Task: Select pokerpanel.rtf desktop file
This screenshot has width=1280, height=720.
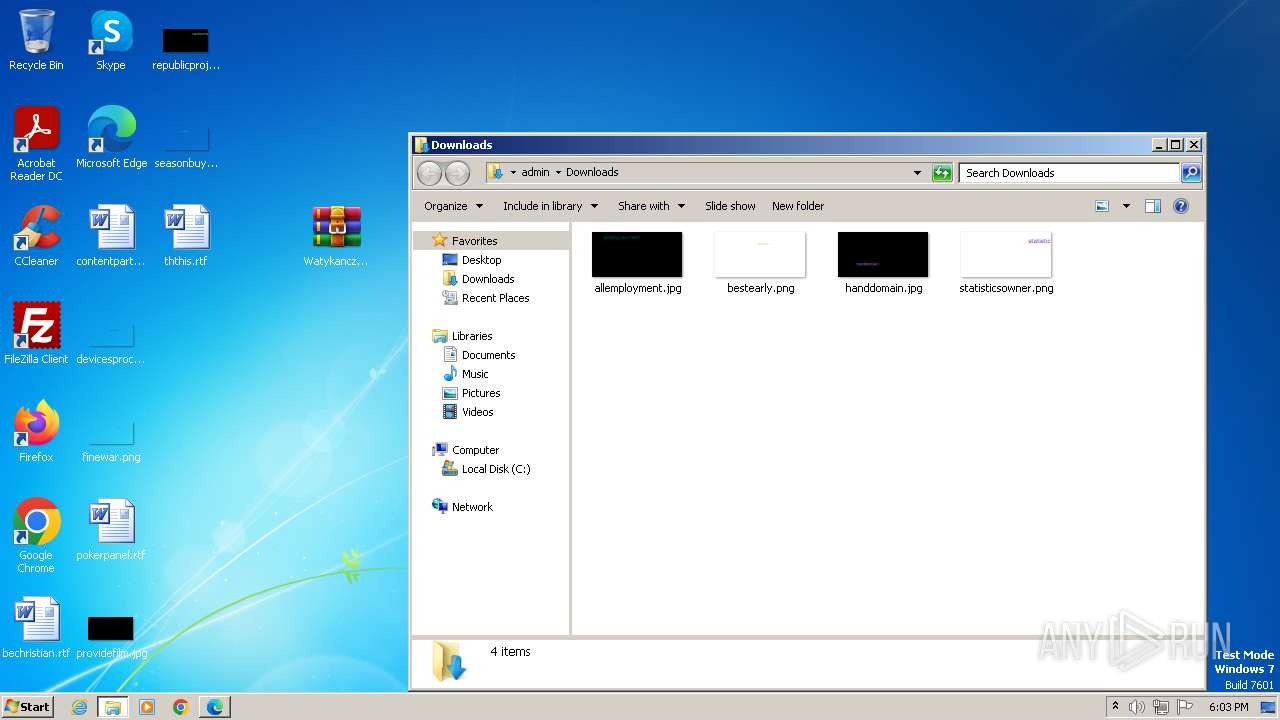Action: click(111, 530)
